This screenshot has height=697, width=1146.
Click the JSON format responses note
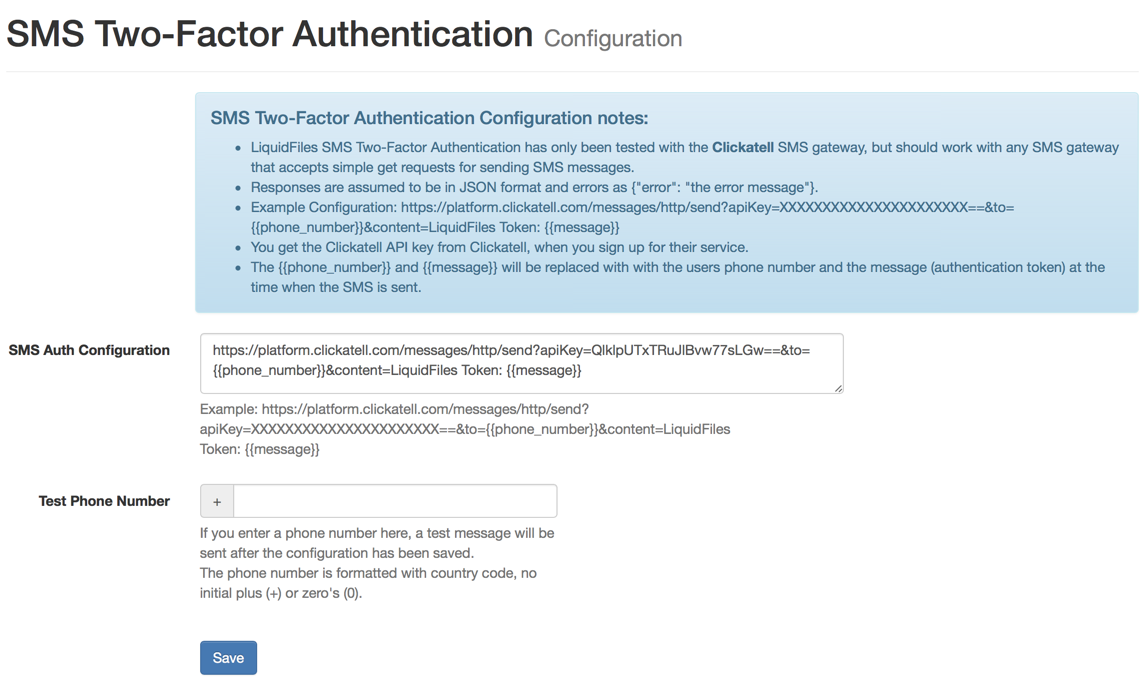tap(534, 187)
